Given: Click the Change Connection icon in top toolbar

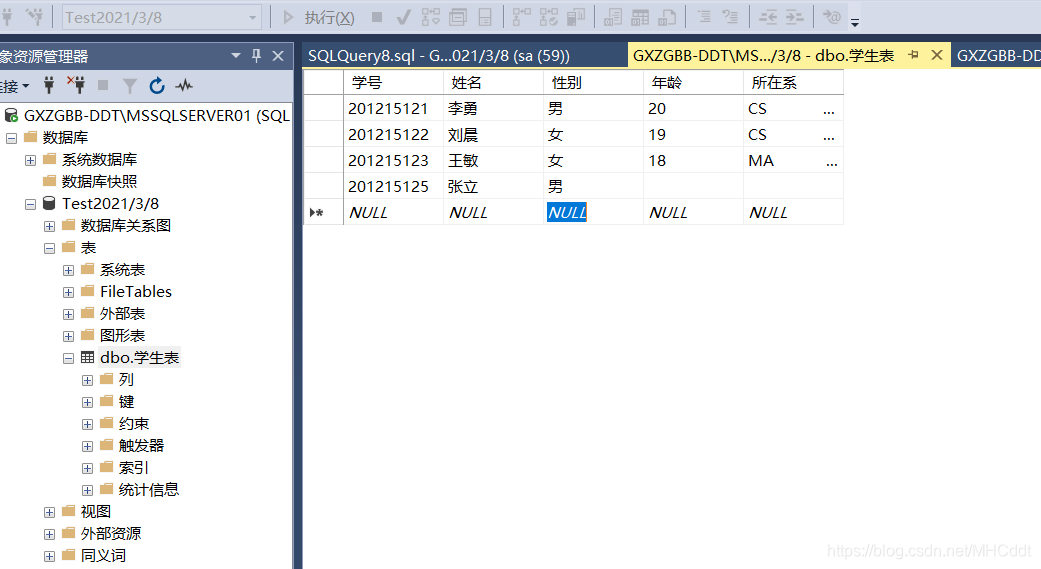Looking at the screenshot, I should (x=35, y=17).
